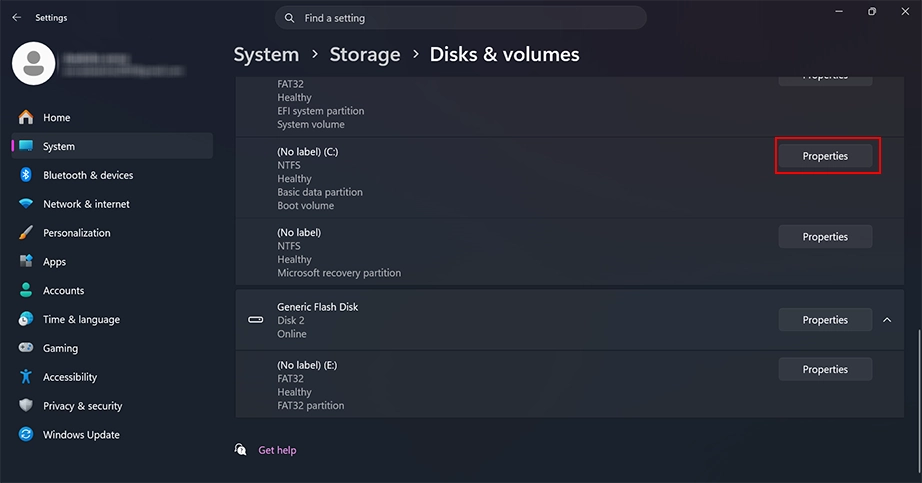
Task: Click the vertical scrollbar thumb
Action: tap(919, 403)
